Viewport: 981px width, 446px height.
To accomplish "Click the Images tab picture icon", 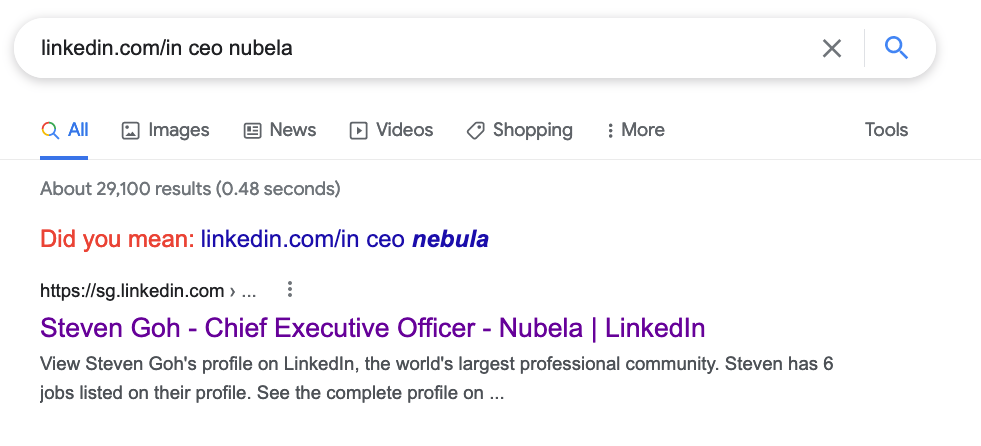I will point(130,130).
